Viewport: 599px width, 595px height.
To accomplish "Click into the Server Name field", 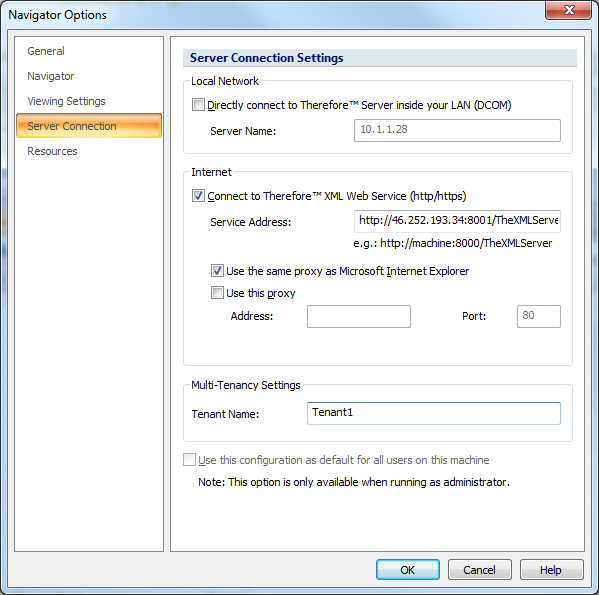I will click(457, 130).
